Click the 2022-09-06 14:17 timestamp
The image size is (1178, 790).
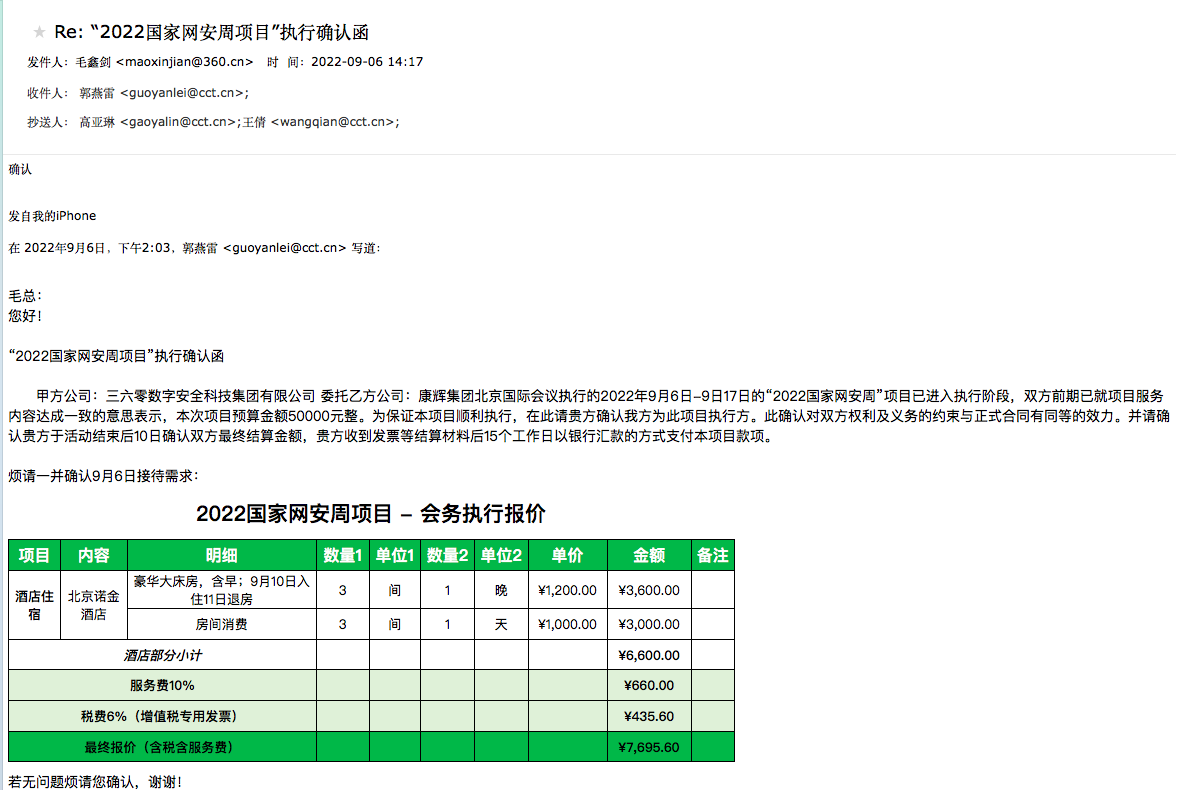pos(367,62)
